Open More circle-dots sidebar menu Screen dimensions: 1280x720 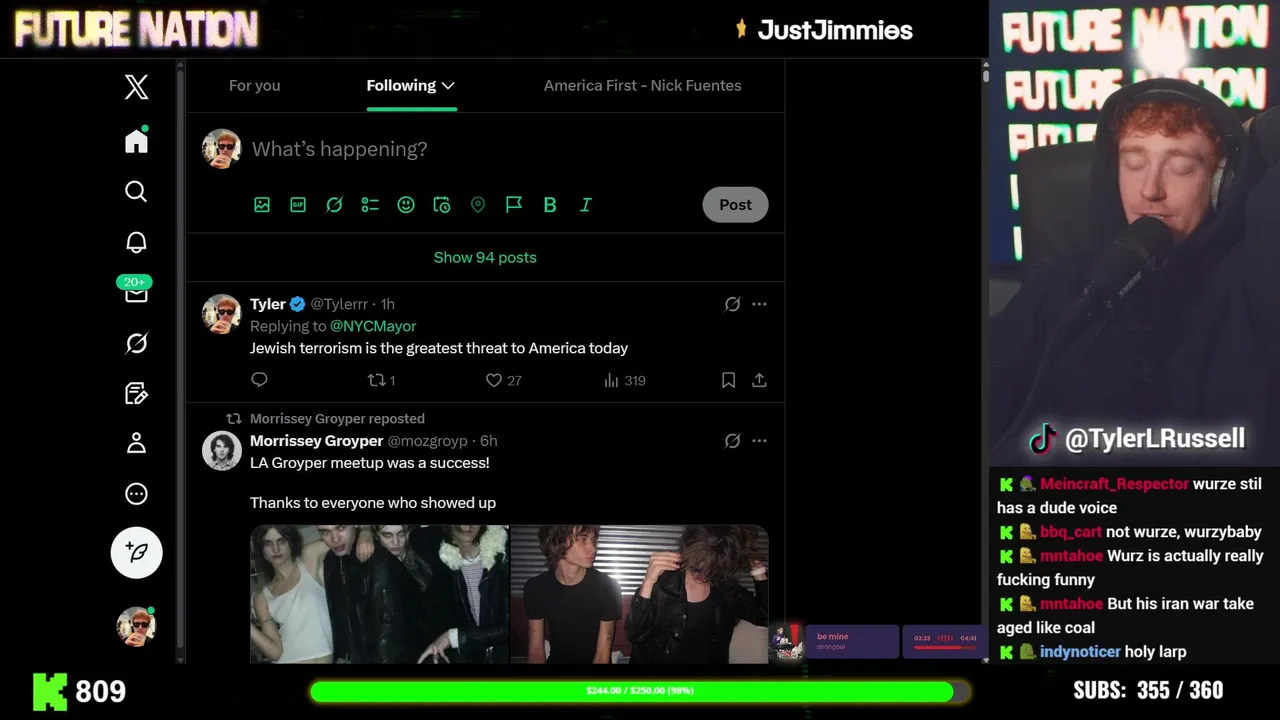tap(137, 494)
